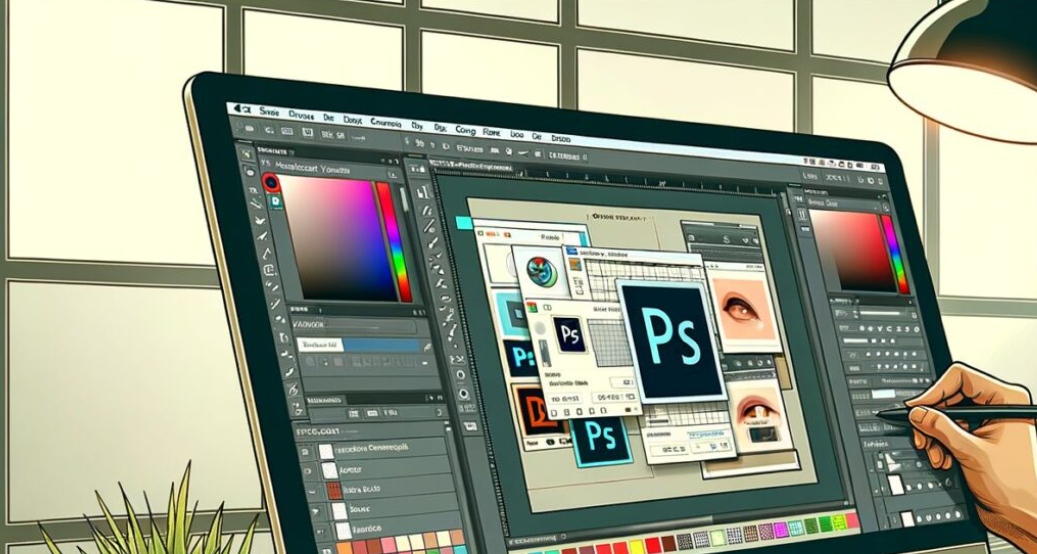Click green-red icon in small Ps dialog title
The width and height of the screenshot is (1037, 554).
click(531, 307)
